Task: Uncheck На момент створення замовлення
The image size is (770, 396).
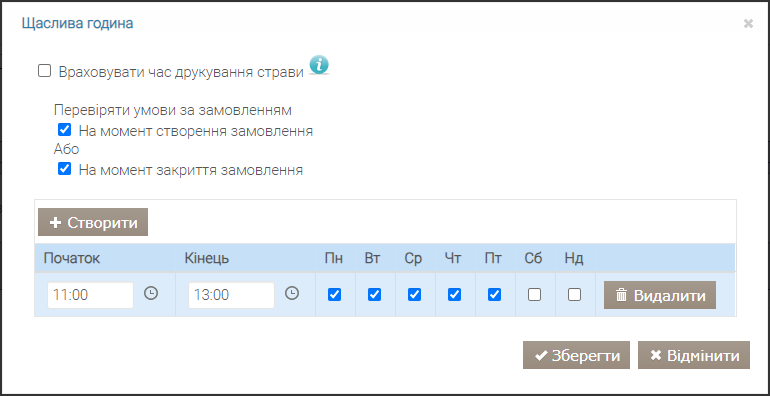Action: (64, 130)
